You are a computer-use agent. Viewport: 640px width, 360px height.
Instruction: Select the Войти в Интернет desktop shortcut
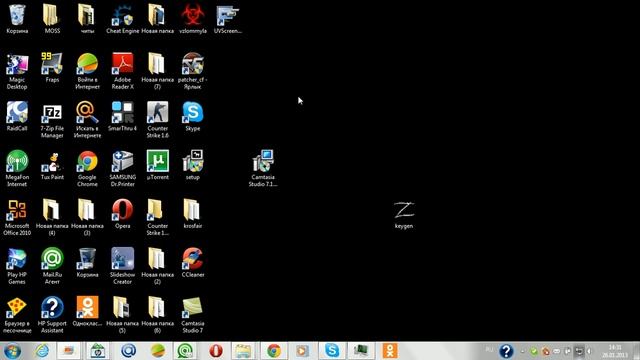87,71
